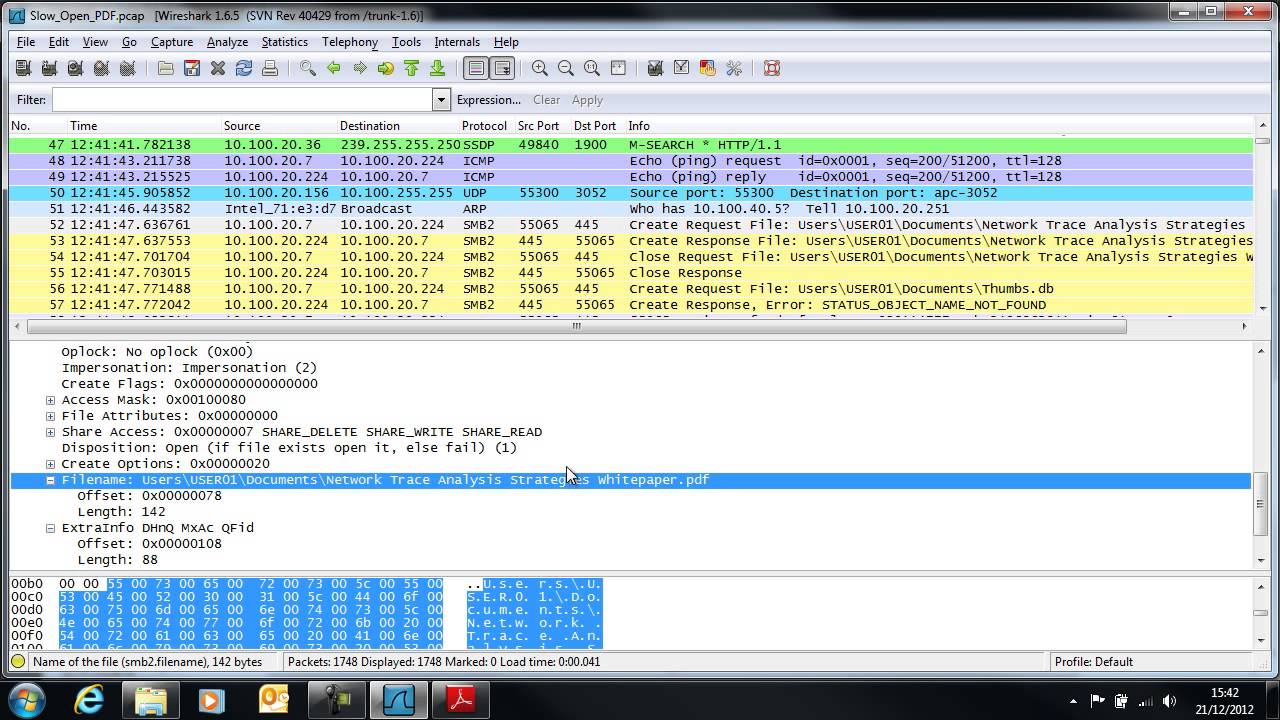Toggle auto scroll in live capture
The height and width of the screenshot is (720, 1280).
(x=502, y=68)
